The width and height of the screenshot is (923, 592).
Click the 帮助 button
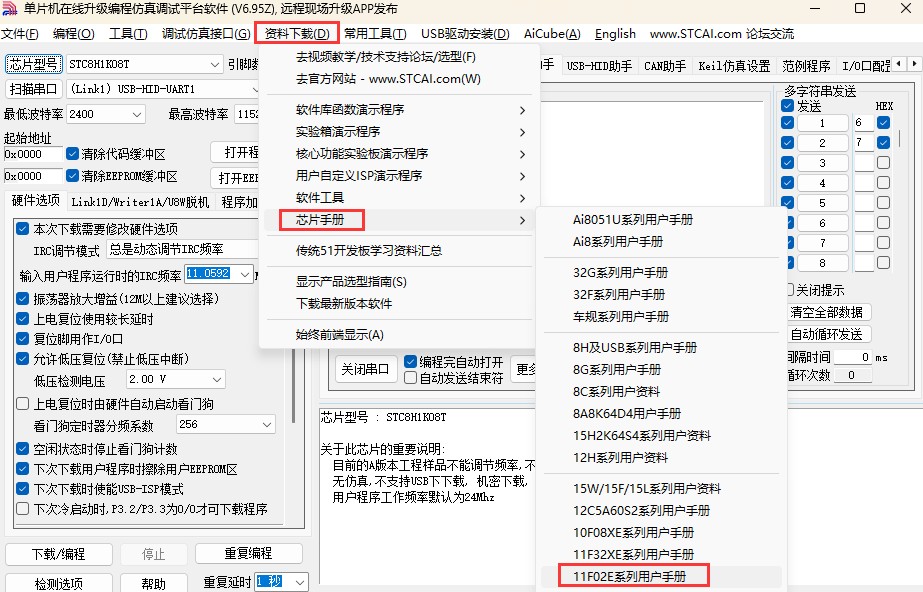[154, 583]
